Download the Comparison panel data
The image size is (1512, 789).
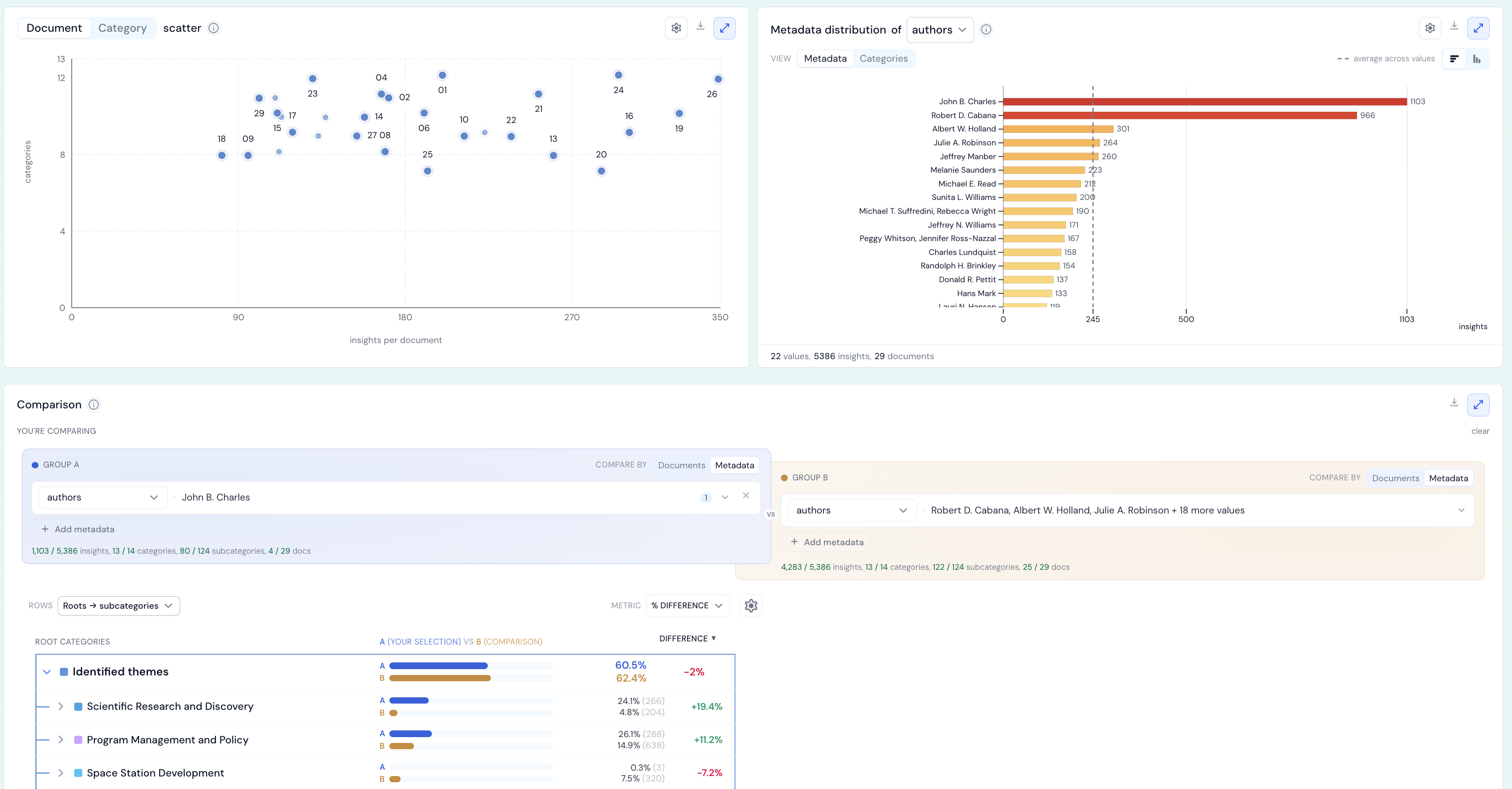(x=1454, y=403)
